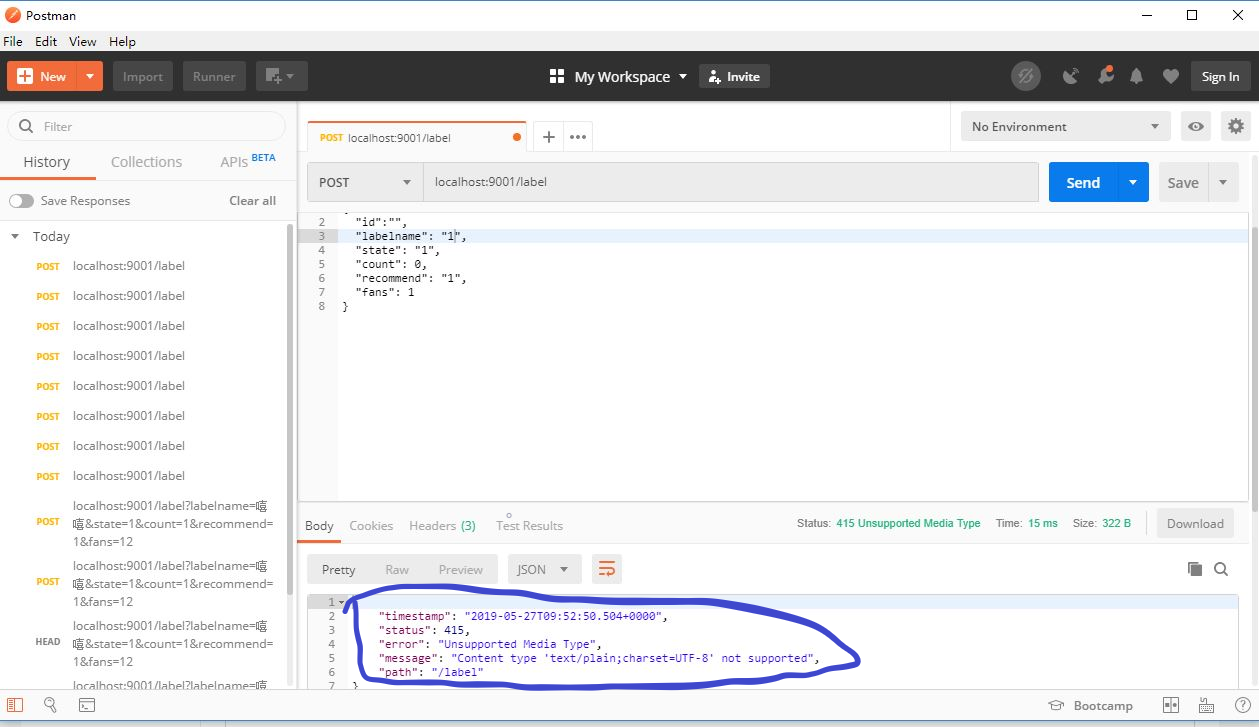
Task: Open the POST method dropdown
Action: point(365,182)
